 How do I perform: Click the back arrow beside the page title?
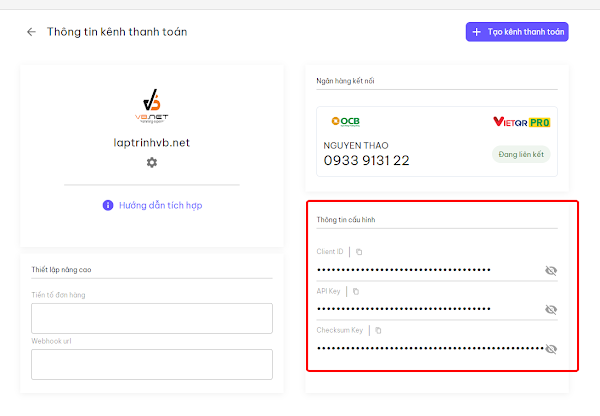(x=31, y=32)
